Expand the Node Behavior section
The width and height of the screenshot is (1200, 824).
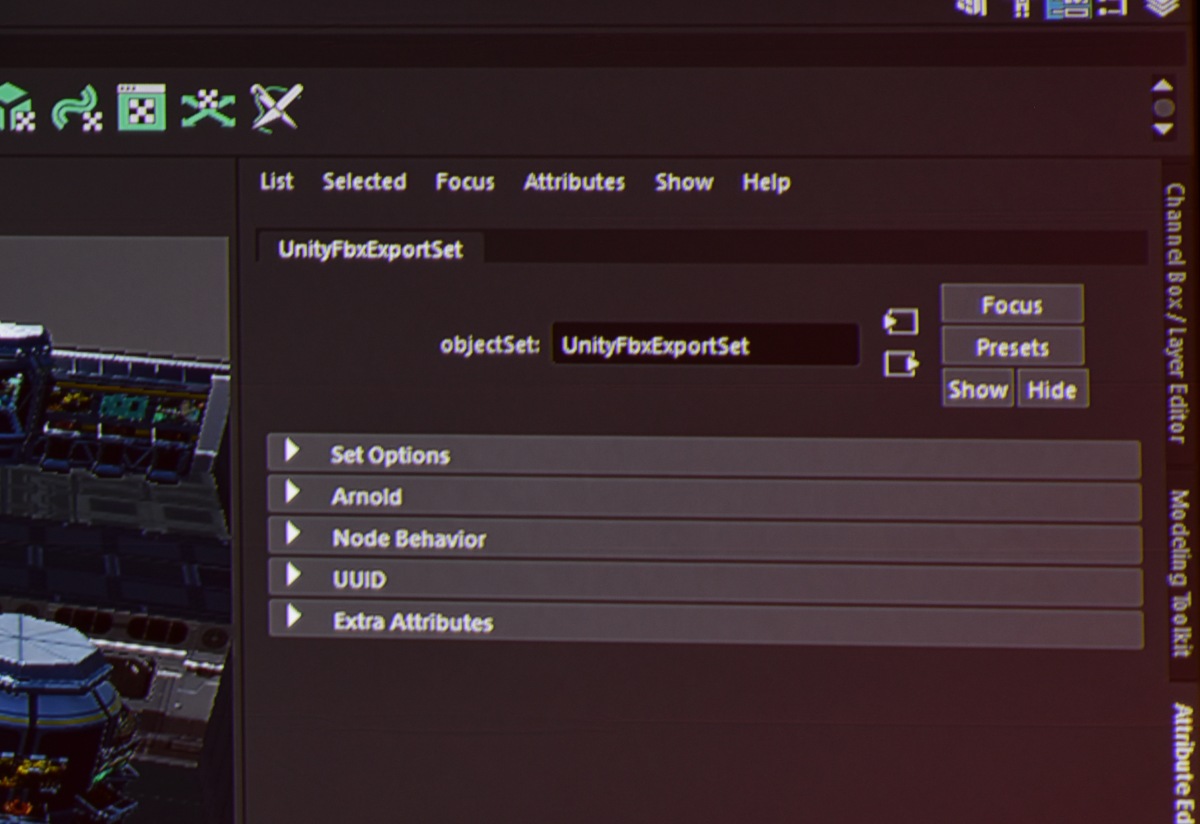(x=704, y=540)
